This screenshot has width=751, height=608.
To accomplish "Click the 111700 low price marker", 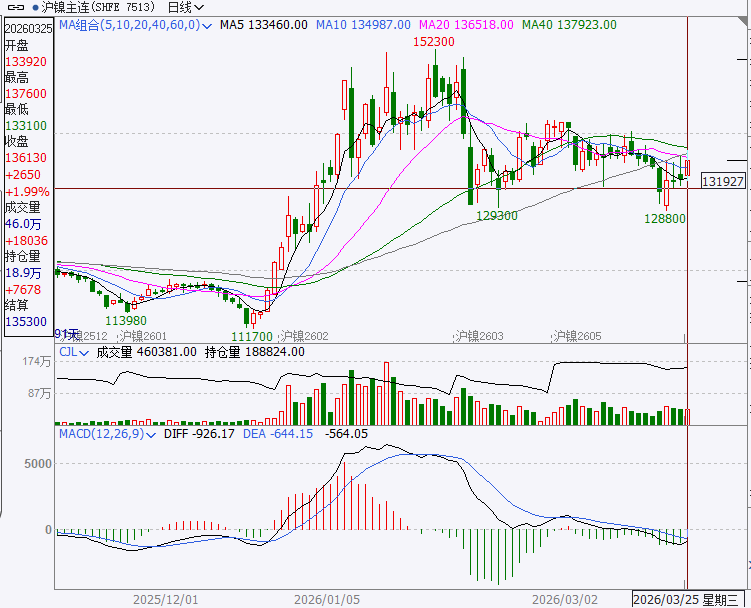I will coord(252,338).
